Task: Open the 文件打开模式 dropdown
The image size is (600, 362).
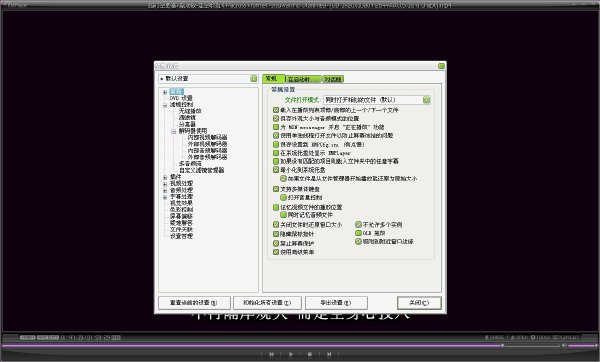Action: pos(427,100)
